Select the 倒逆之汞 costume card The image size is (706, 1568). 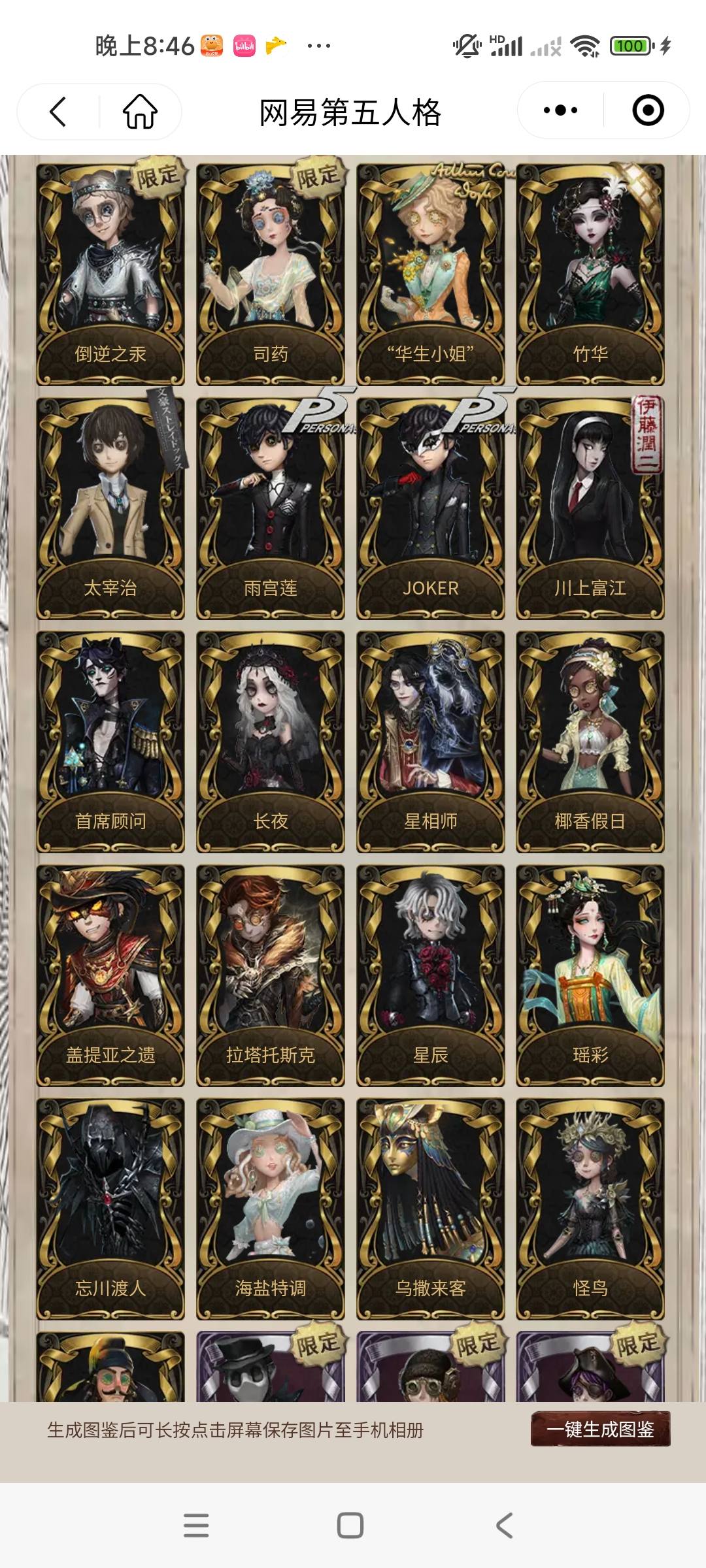pos(110,274)
